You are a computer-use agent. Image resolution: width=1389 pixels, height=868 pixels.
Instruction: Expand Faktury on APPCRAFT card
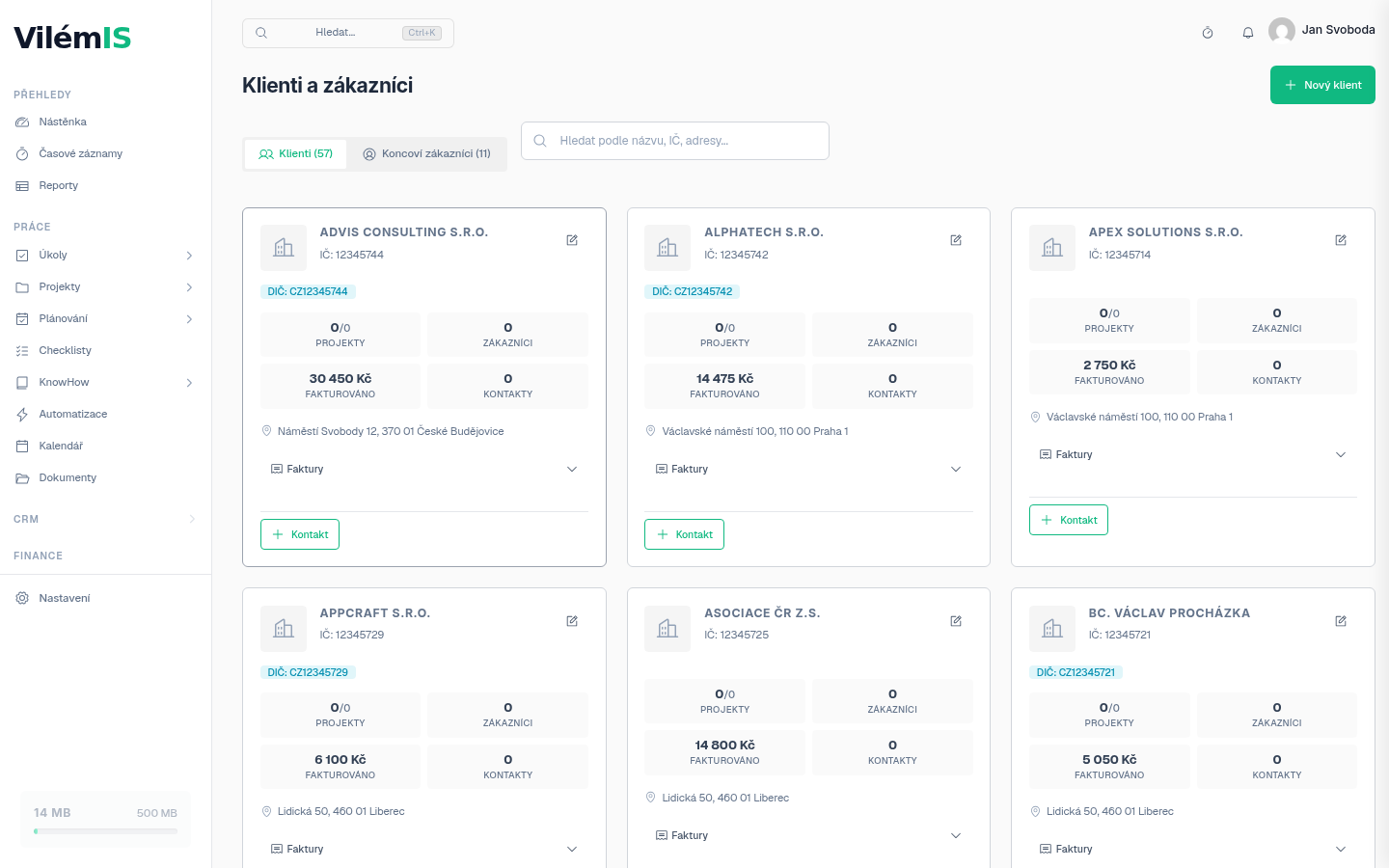[424, 850]
